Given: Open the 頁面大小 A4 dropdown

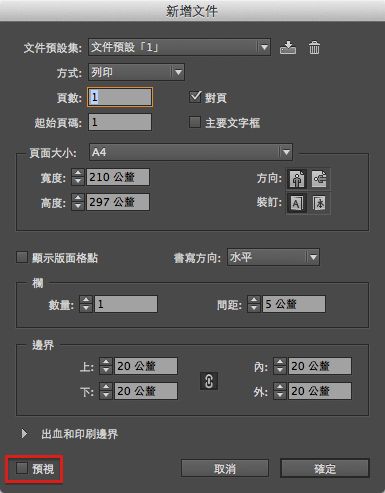Looking at the screenshot, I should 191,152.
